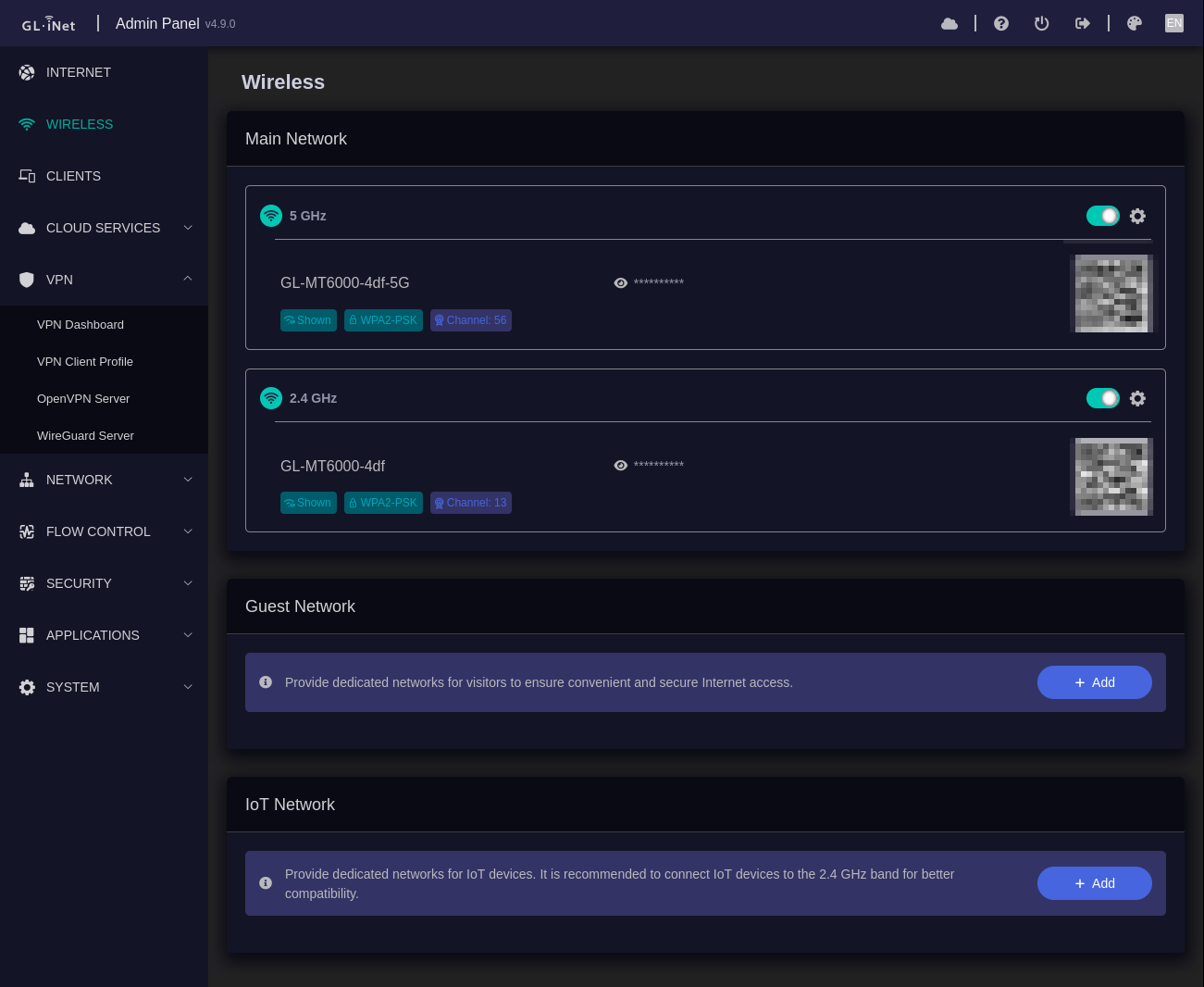
Task: Turn off the 2.4 GHz Wi-Fi toggle
Action: point(1103,398)
